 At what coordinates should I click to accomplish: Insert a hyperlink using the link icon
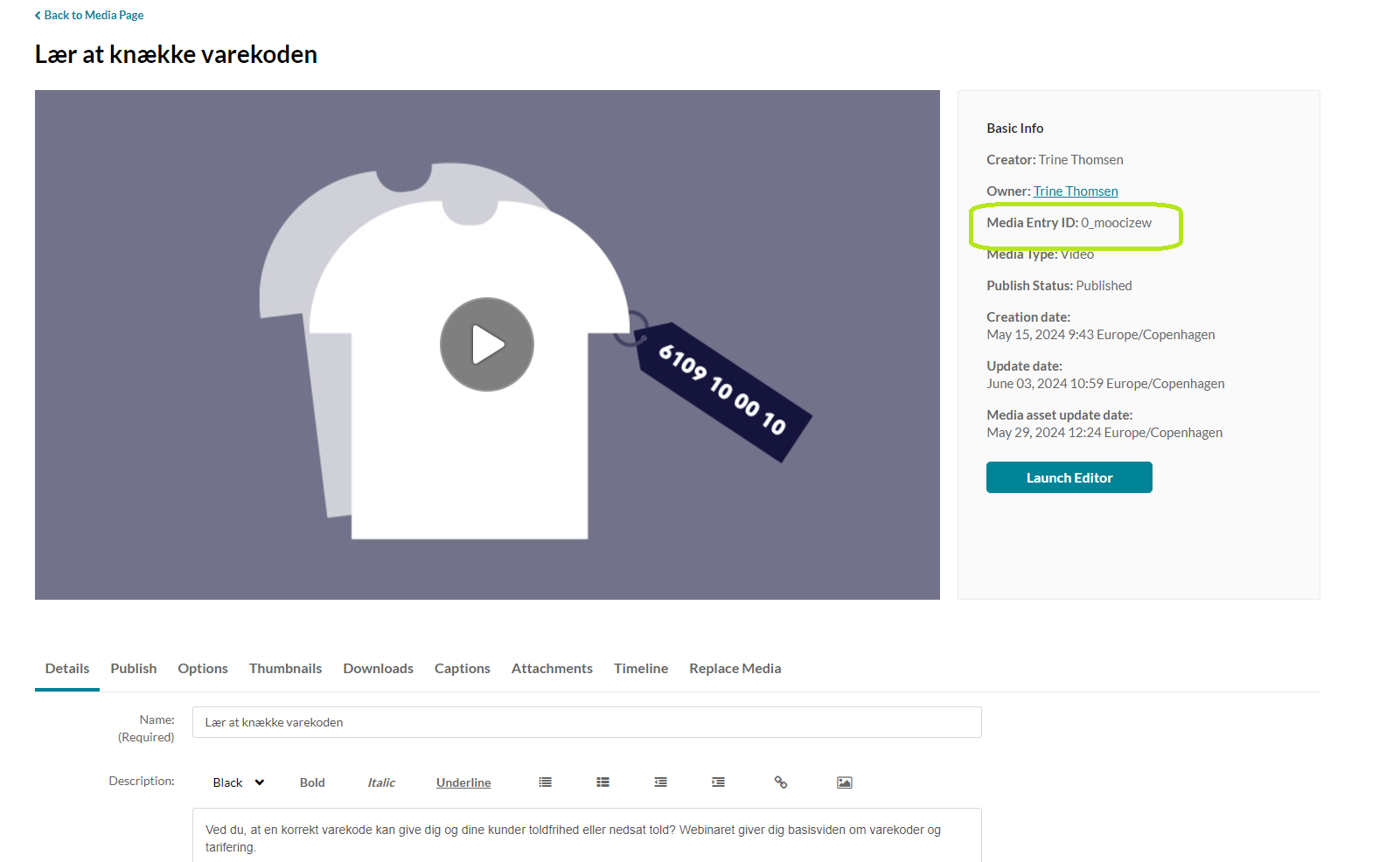pyautogui.click(x=781, y=782)
